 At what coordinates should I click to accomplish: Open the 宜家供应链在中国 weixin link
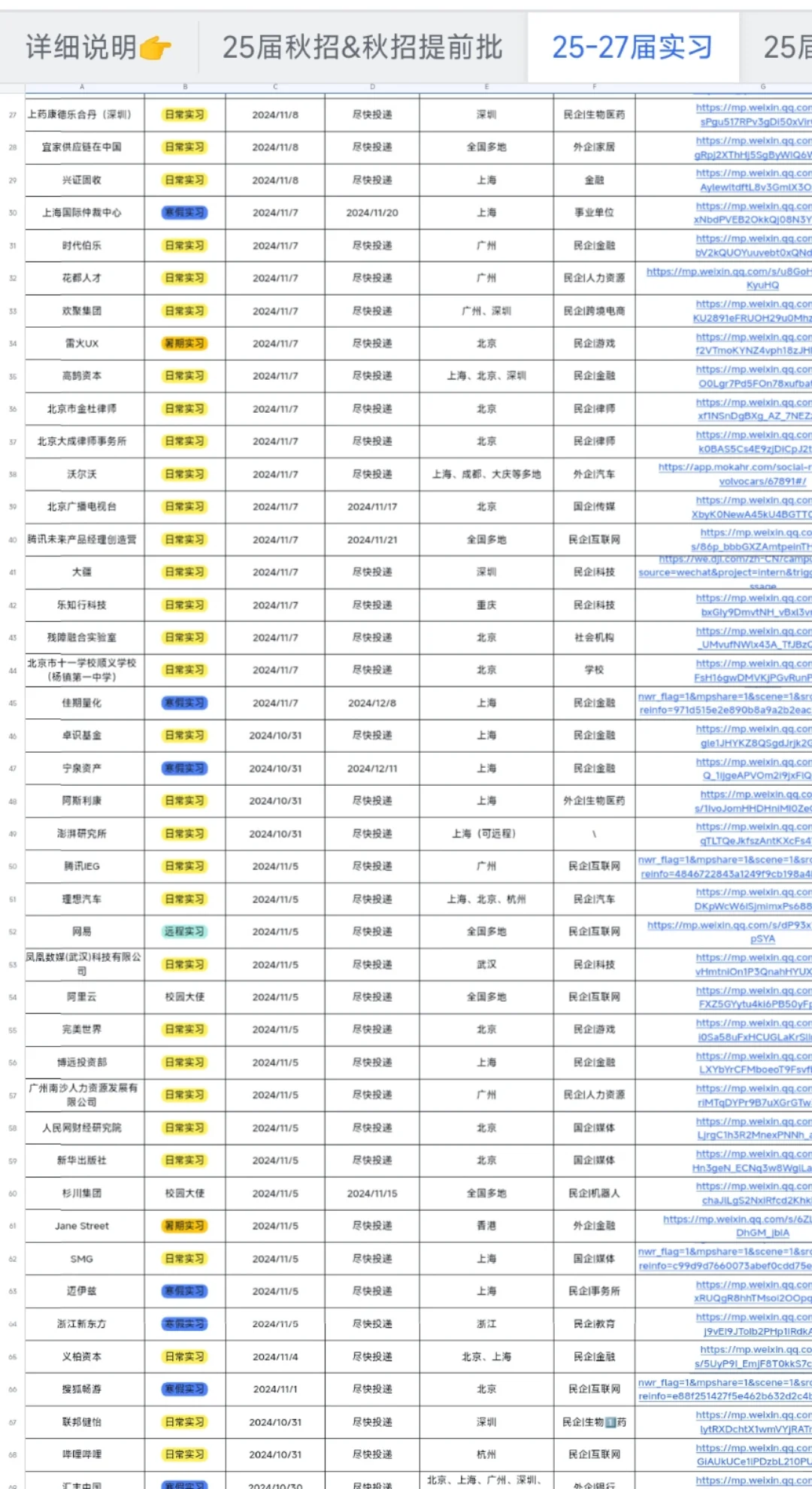click(x=753, y=147)
